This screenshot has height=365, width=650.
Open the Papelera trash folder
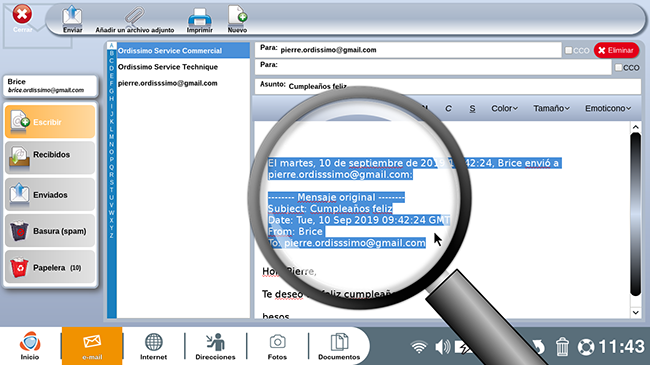50,267
